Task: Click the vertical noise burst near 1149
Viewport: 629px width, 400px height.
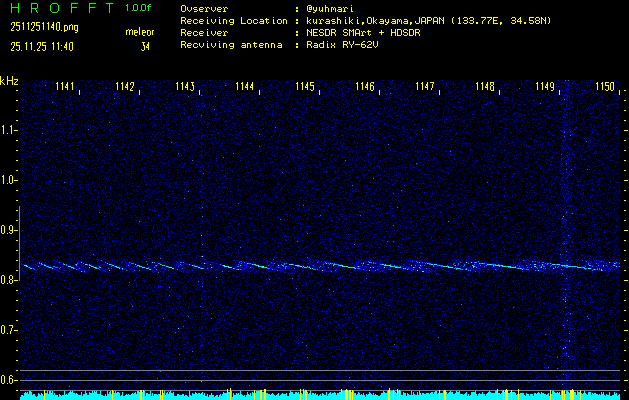Action: click(x=565, y=230)
